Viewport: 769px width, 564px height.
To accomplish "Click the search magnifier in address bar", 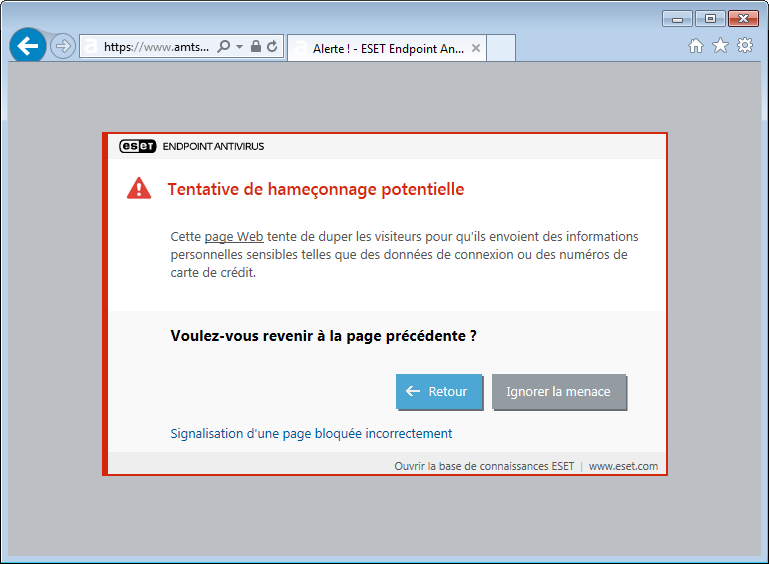I will tap(224, 47).
